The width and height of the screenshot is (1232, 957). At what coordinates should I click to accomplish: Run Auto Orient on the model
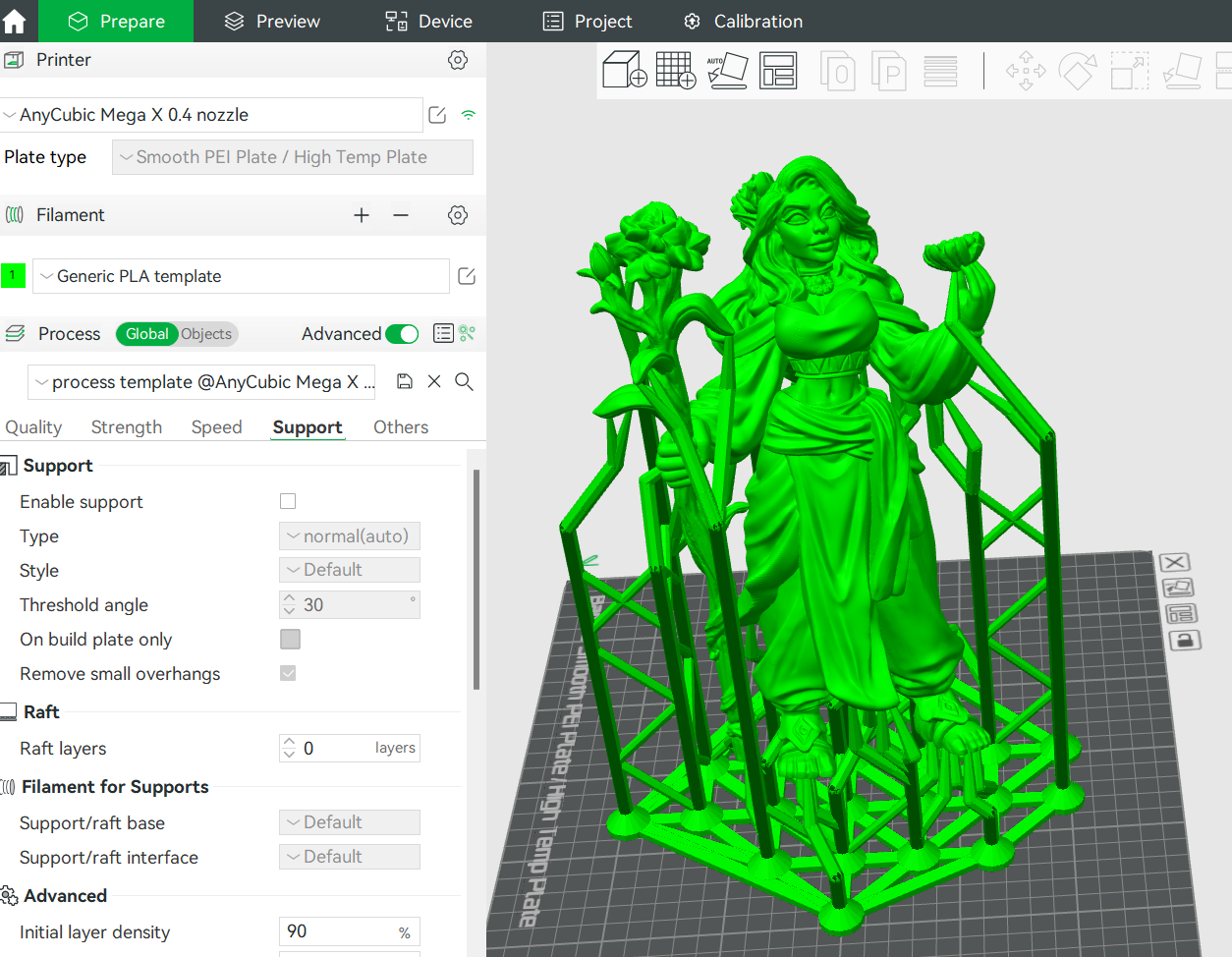pyautogui.click(x=727, y=70)
